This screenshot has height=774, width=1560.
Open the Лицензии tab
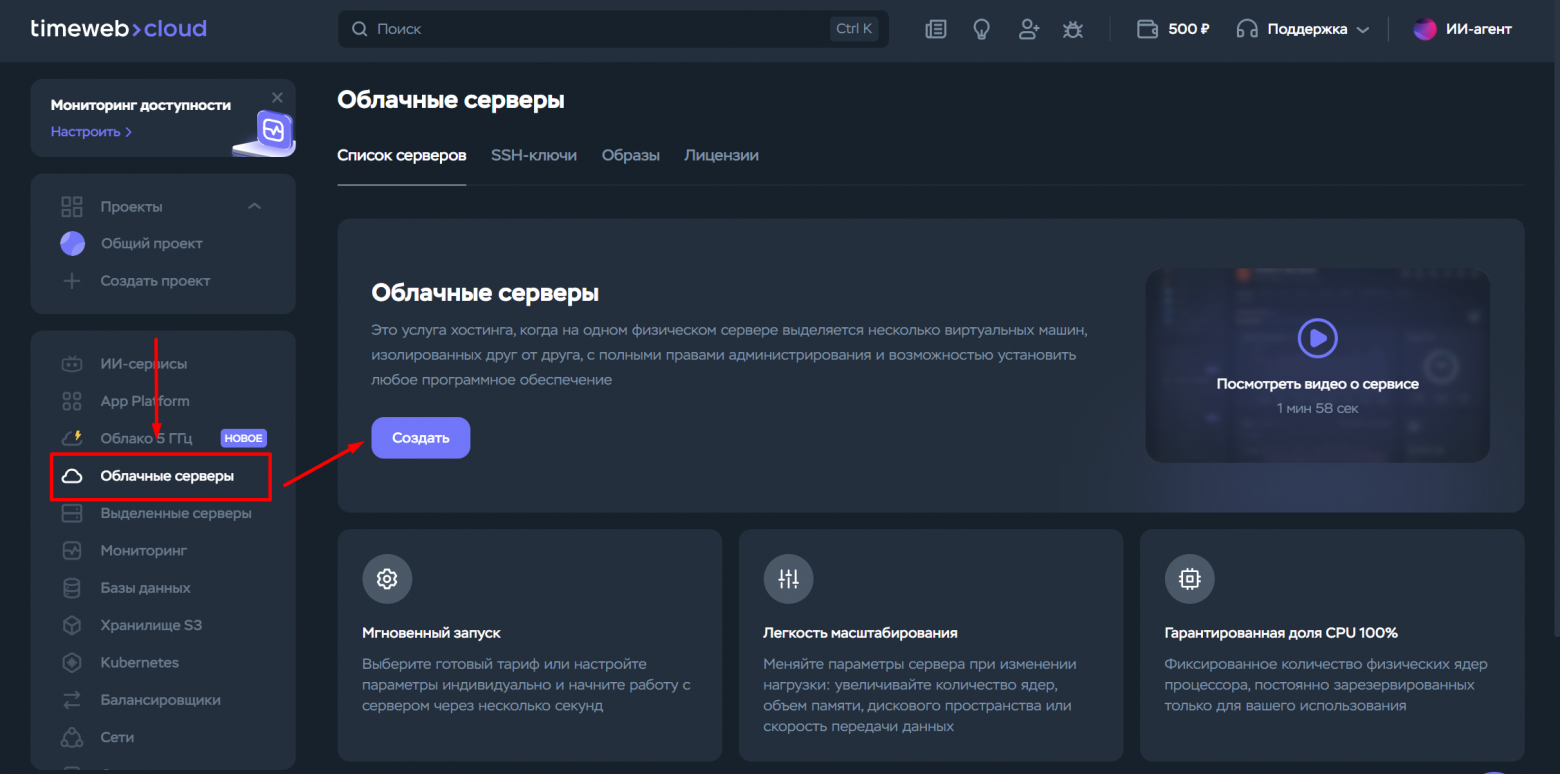(x=721, y=155)
